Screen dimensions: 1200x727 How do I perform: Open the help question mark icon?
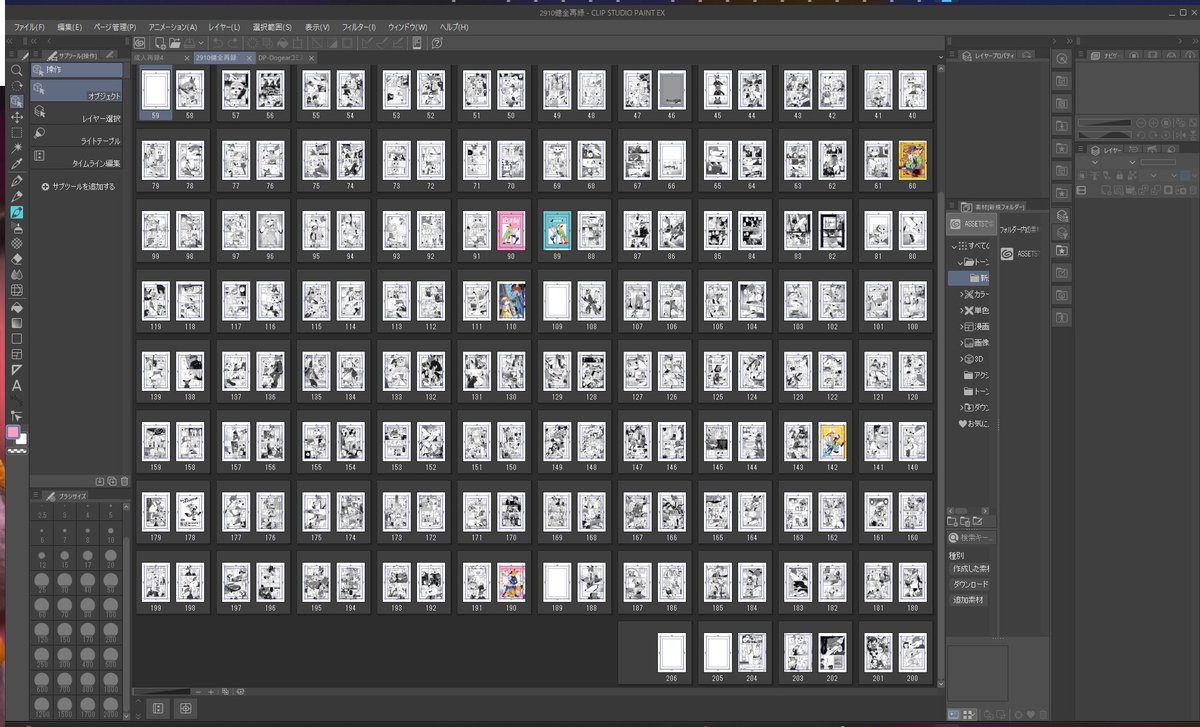click(436, 43)
